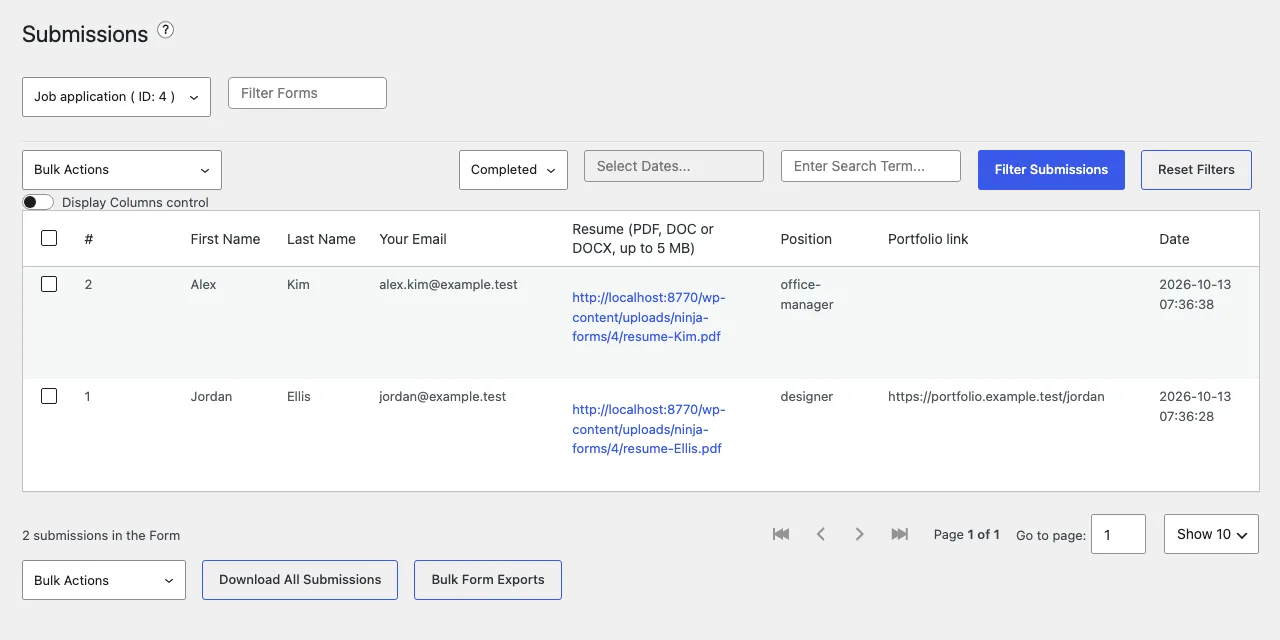Click the Submissions page heading
Viewport: 1280px width, 640px height.
85,34
